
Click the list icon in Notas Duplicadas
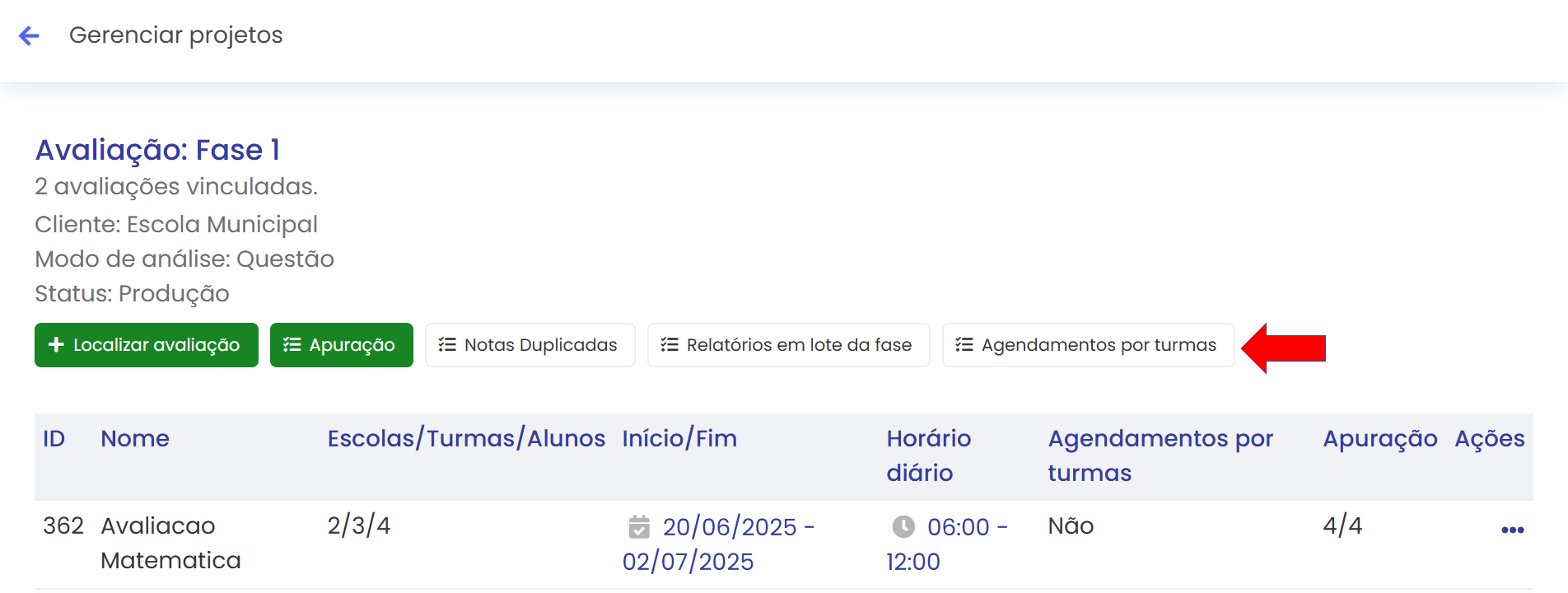(x=447, y=344)
